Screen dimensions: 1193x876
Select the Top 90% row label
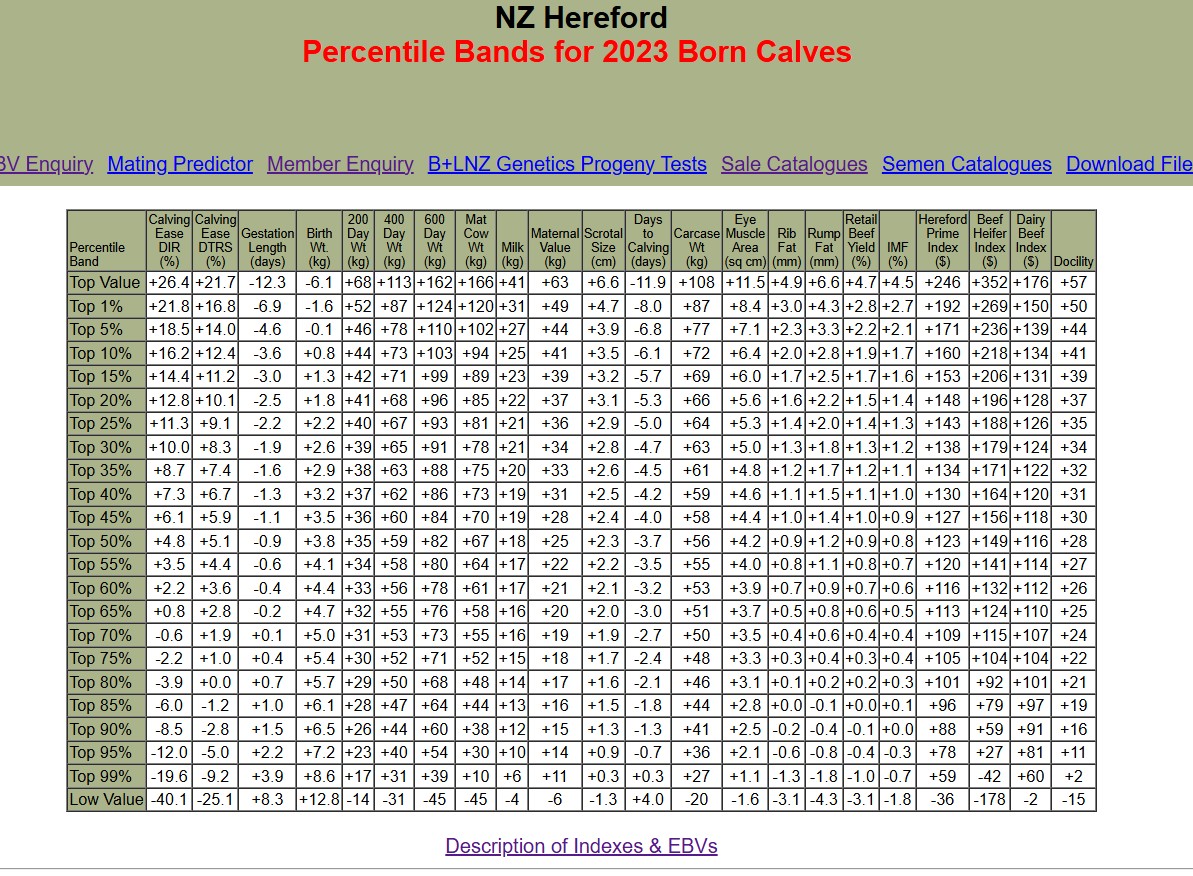coord(107,729)
